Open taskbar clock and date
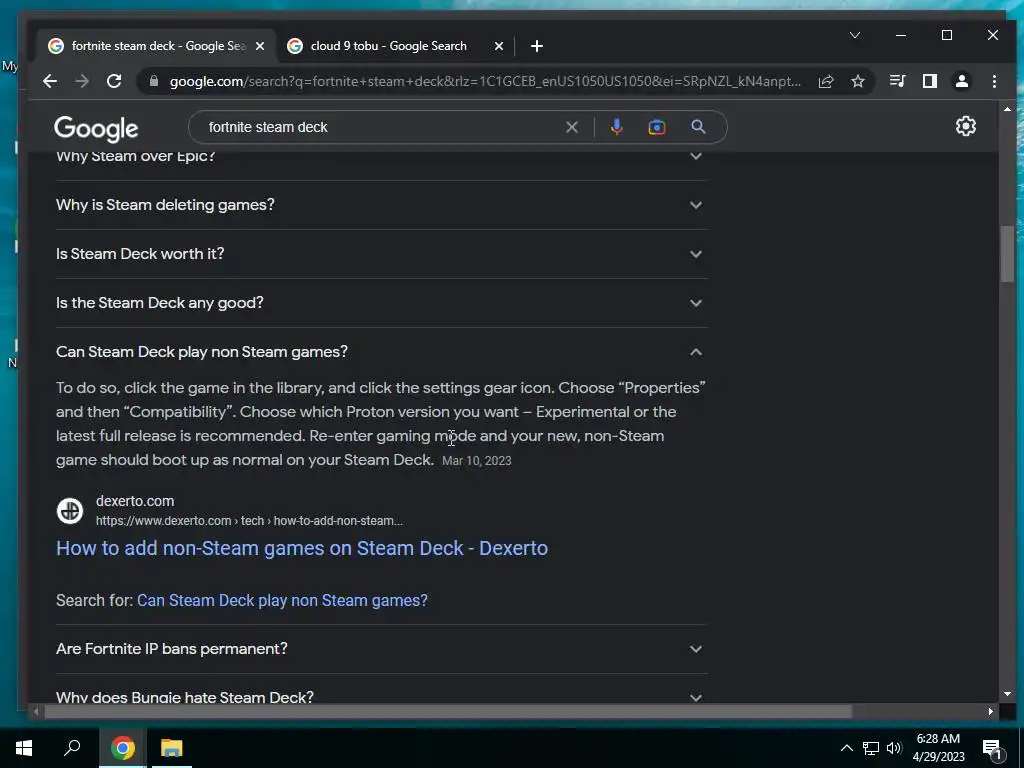The height and width of the screenshot is (768, 1024). [x=938, y=748]
